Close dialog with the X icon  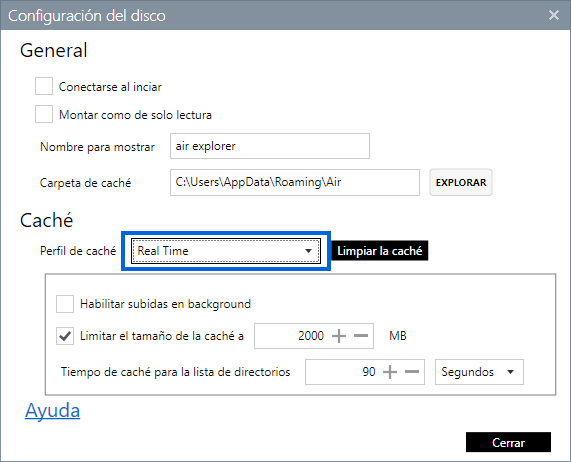(x=554, y=15)
